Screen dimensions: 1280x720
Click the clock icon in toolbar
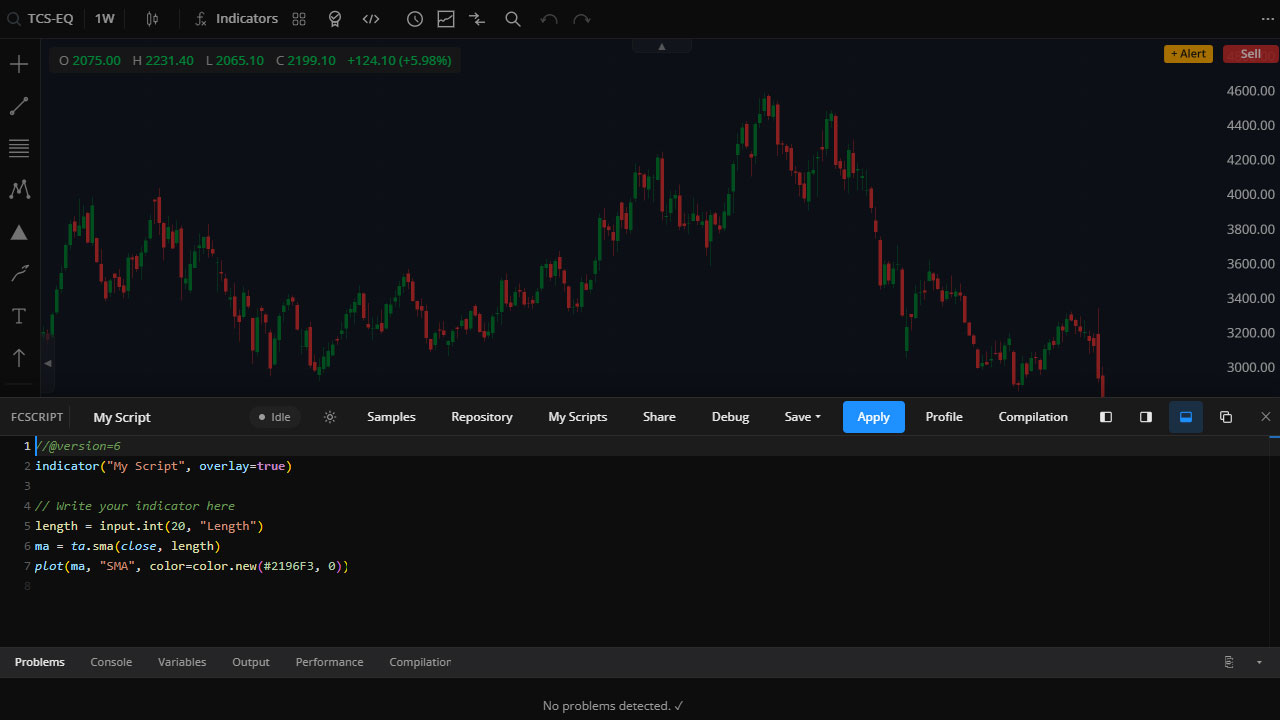[x=415, y=18]
